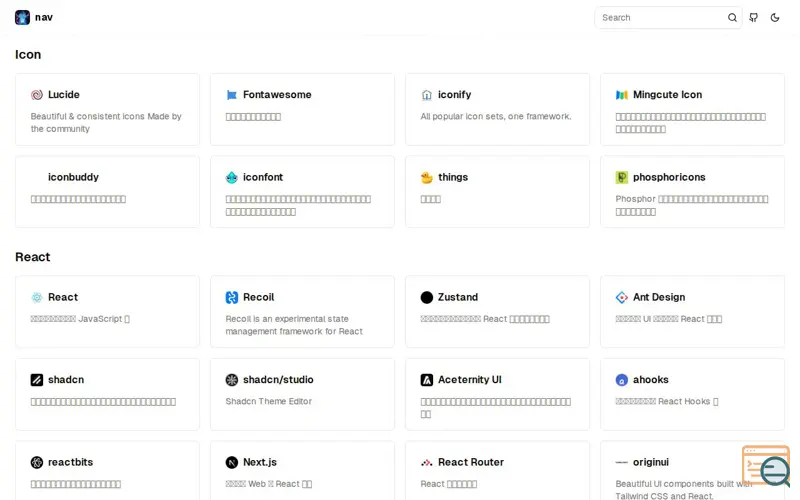The image size is (800, 500).
Task: Open the Ant Design title link
Action: tap(659, 297)
